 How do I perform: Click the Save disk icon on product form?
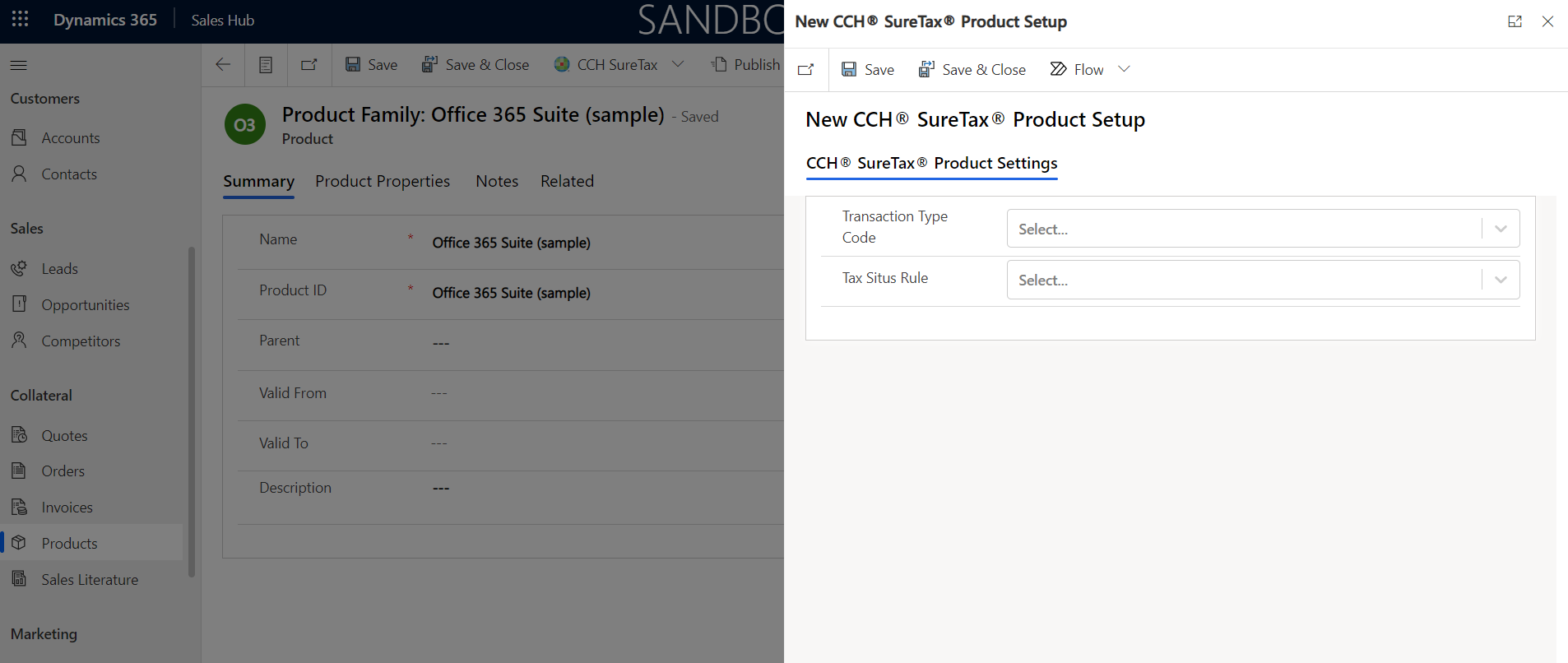pos(353,64)
